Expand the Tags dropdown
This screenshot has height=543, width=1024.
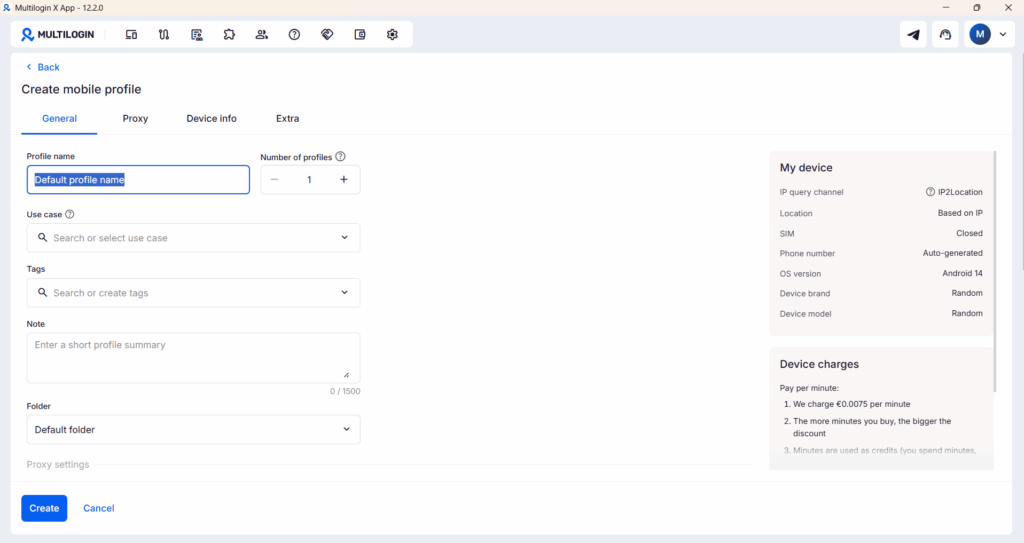(345, 293)
